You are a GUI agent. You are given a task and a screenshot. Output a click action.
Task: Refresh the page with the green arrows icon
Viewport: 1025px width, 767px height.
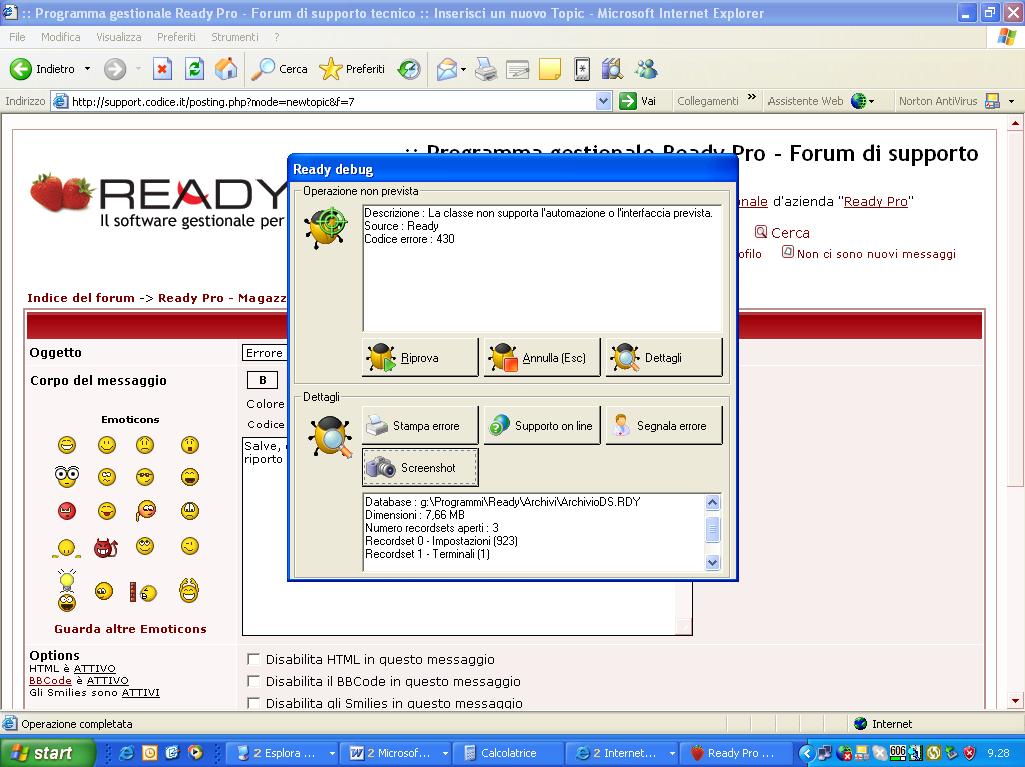(x=194, y=69)
